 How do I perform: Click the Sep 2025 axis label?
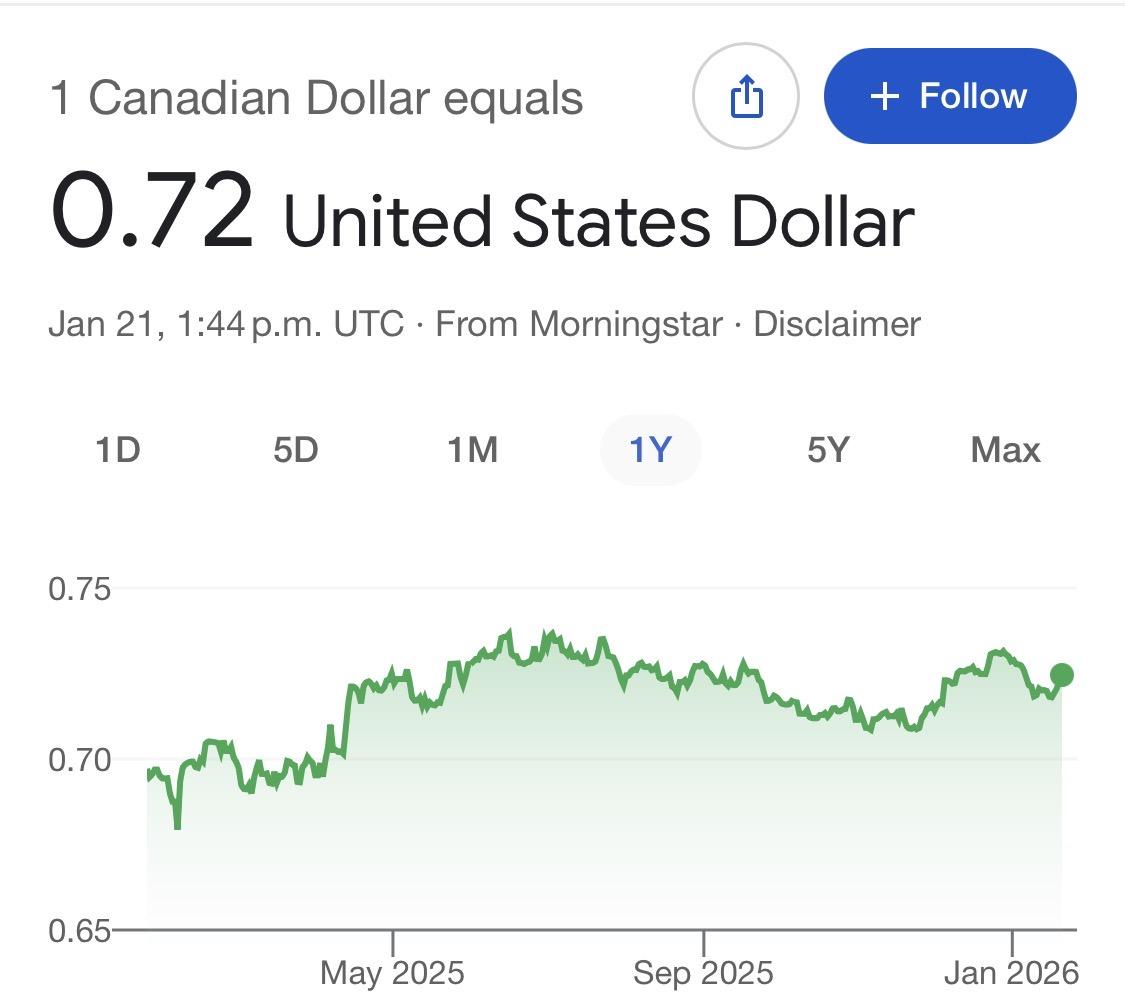pos(703,972)
